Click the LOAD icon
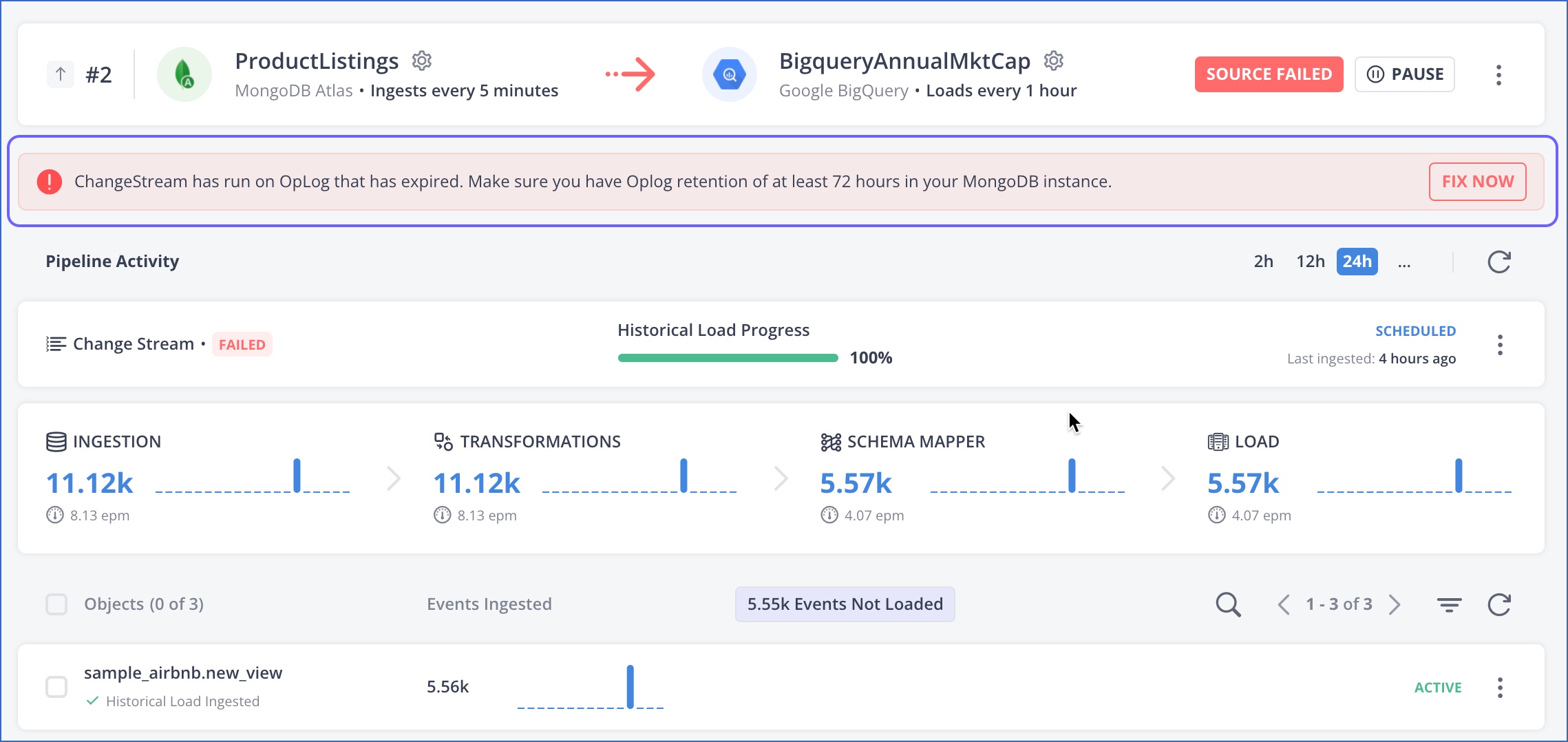 click(1218, 441)
